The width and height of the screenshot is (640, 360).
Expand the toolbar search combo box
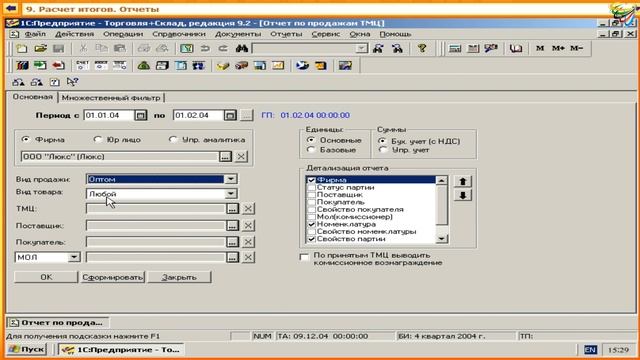pyautogui.click(x=361, y=49)
